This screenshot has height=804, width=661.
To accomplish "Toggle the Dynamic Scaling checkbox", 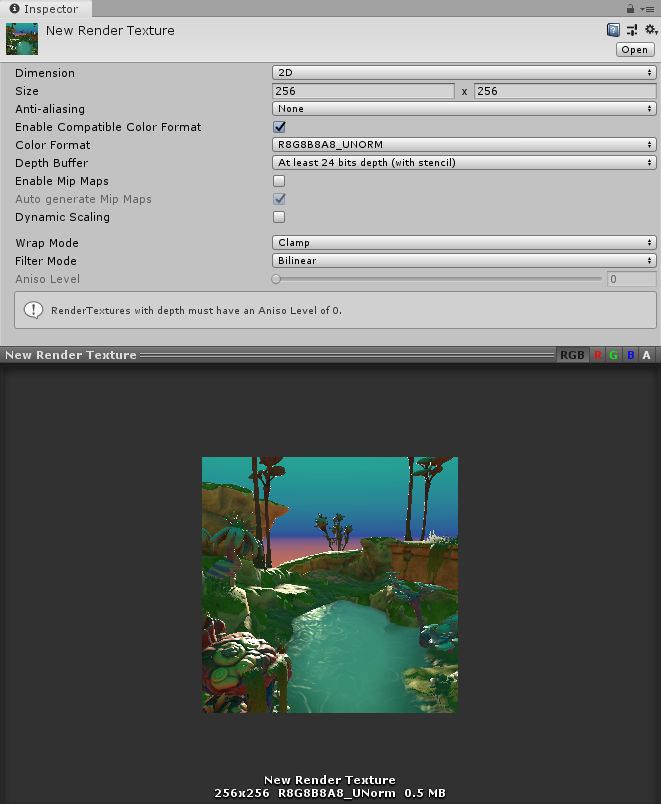I will click(279, 217).
